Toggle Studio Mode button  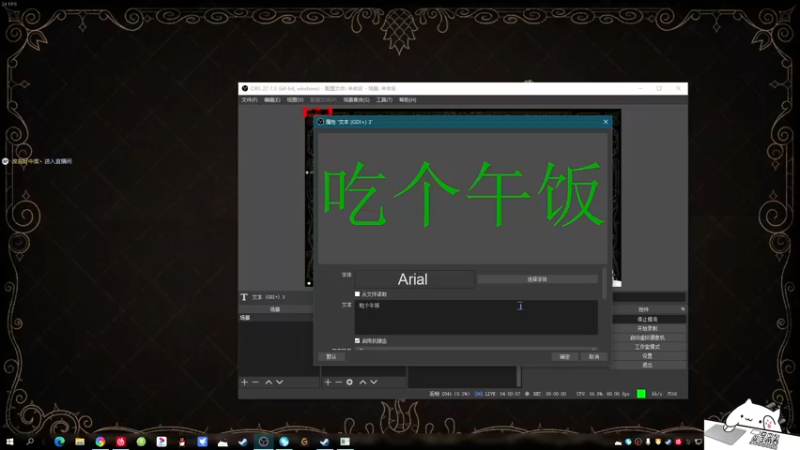coord(647,347)
